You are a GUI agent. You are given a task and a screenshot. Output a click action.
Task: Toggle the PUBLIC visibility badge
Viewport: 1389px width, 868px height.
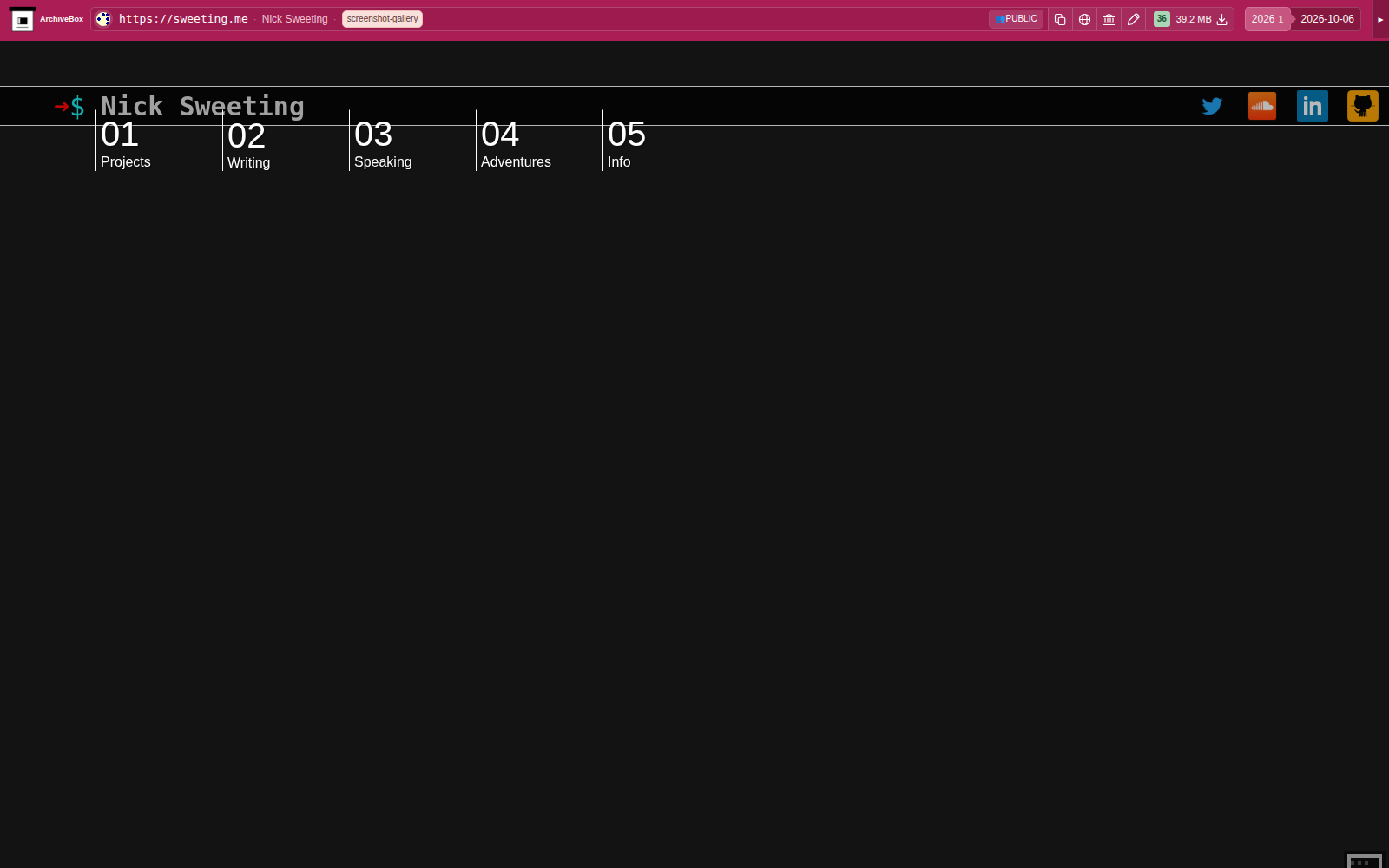coord(1016,19)
